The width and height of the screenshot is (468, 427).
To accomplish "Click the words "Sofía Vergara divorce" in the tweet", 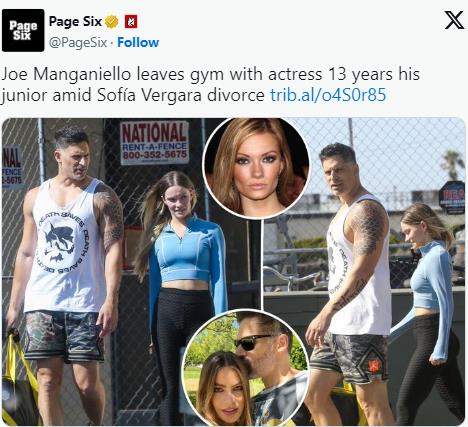I will pyautogui.click(x=181, y=95).
